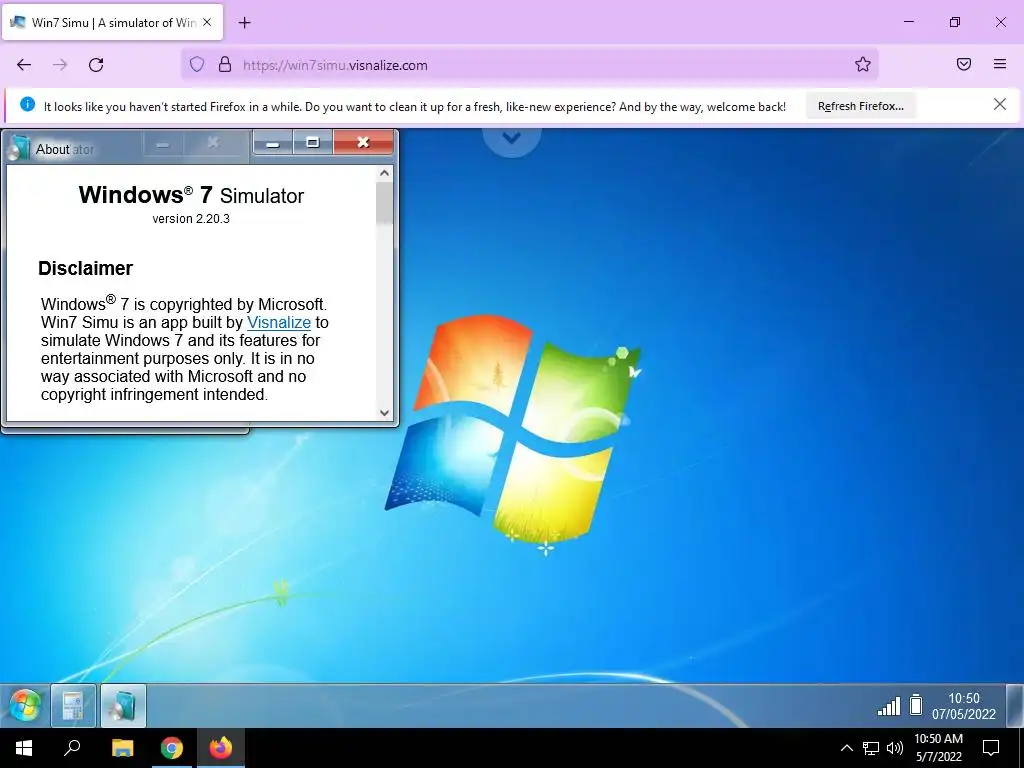
Task: Click the address bar URL field
Action: point(529,65)
